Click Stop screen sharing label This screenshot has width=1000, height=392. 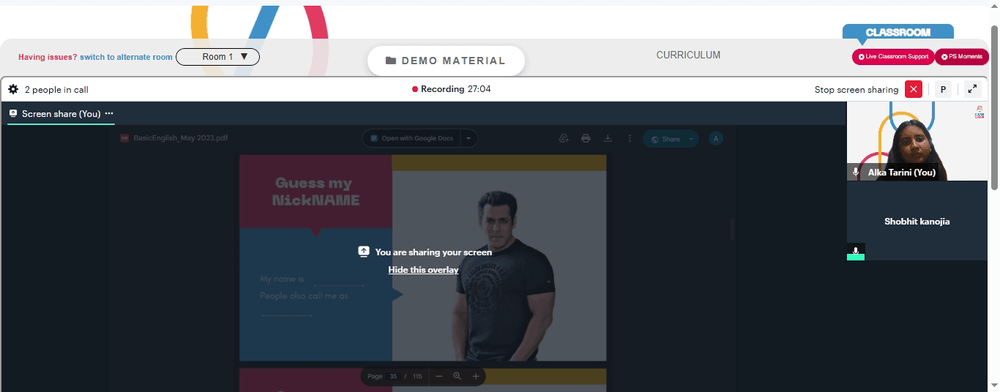pyautogui.click(x=856, y=90)
